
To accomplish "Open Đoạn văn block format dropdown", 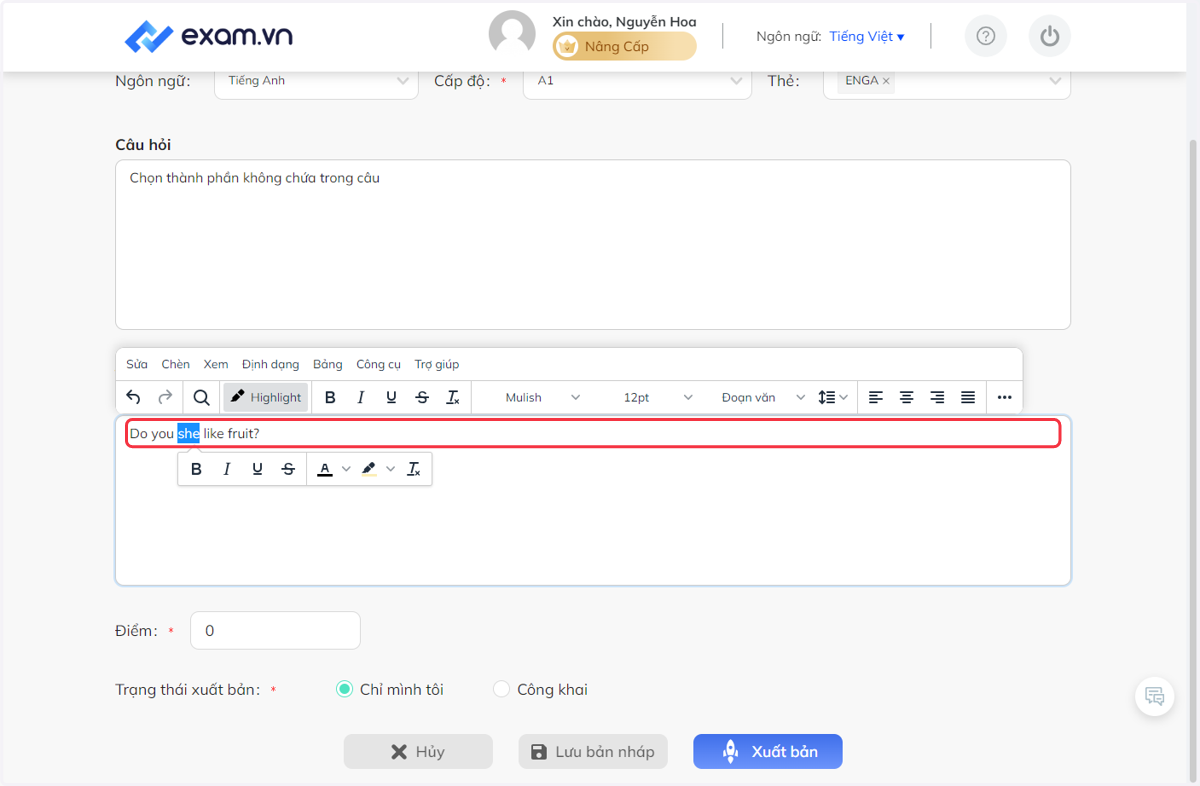I will point(763,397).
